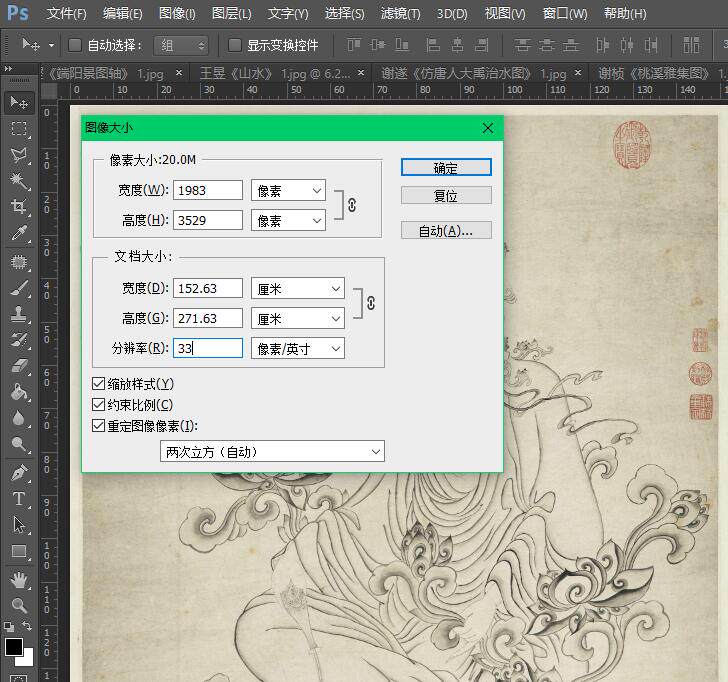This screenshot has height=682, width=728.
Task: Uncheck 重定图像像素 checkbox
Action: pyautogui.click(x=98, y=426)
